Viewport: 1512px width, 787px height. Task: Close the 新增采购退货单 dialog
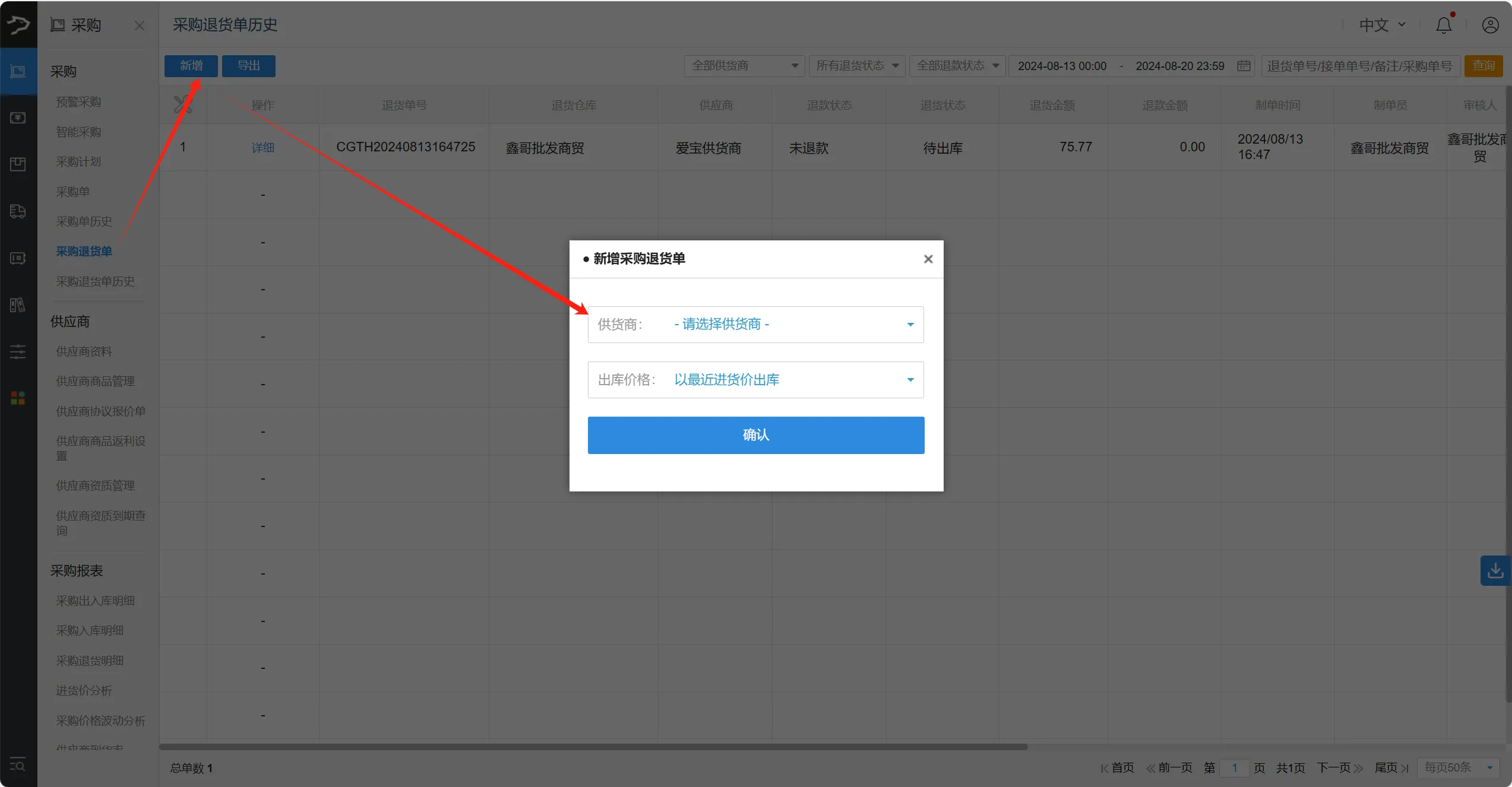(x=928, y=259)
